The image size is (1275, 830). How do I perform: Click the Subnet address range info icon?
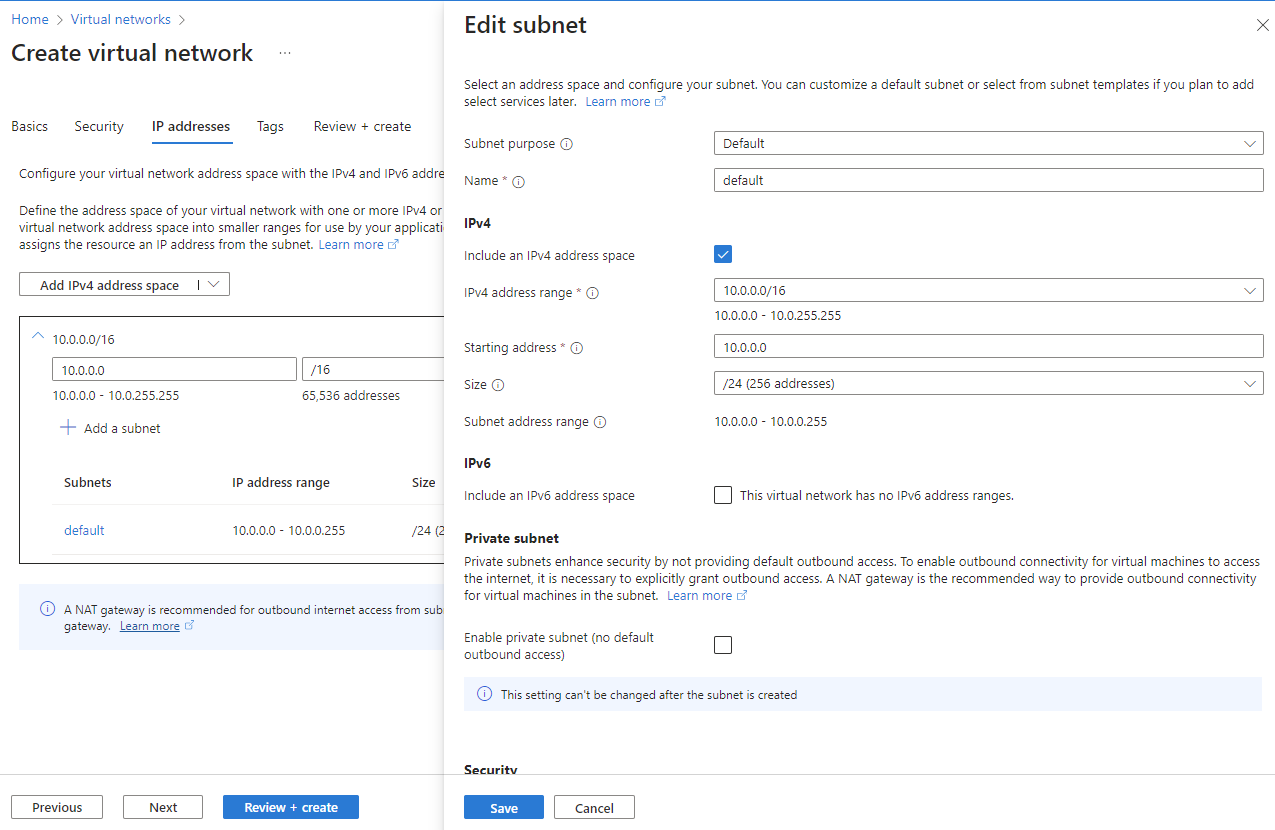point(600,422)
